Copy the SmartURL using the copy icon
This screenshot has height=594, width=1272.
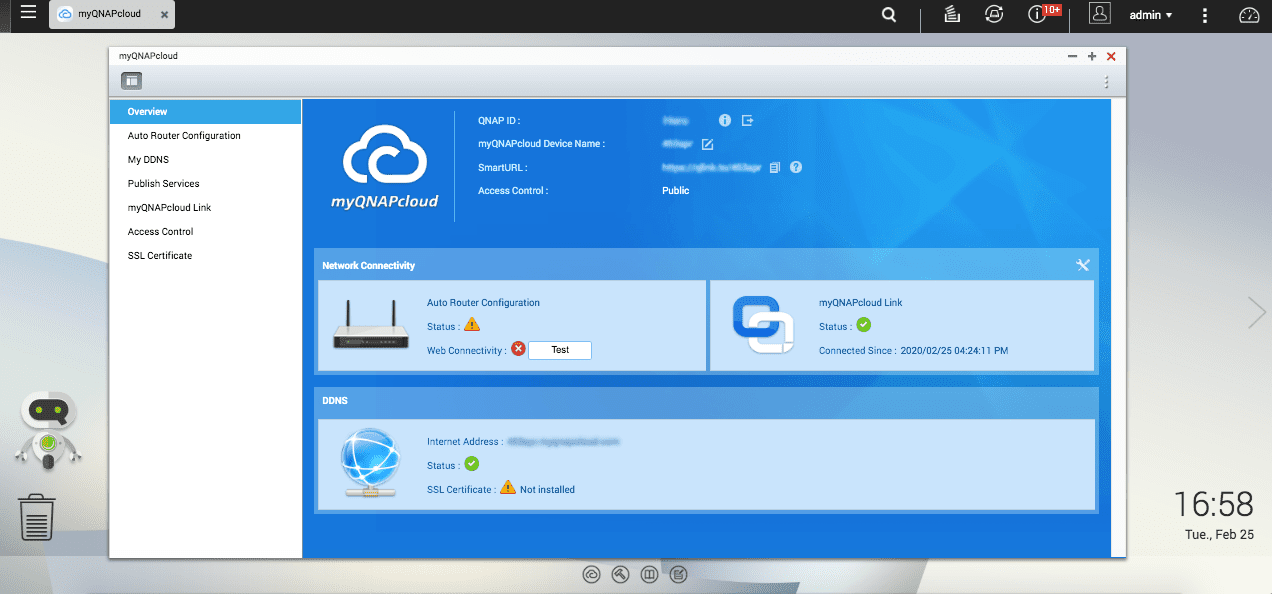[774, 167]
